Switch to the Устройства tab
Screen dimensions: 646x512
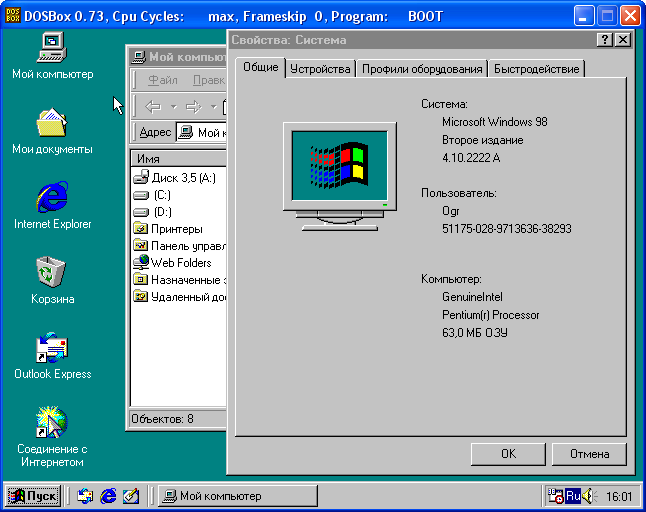[320, 69]
